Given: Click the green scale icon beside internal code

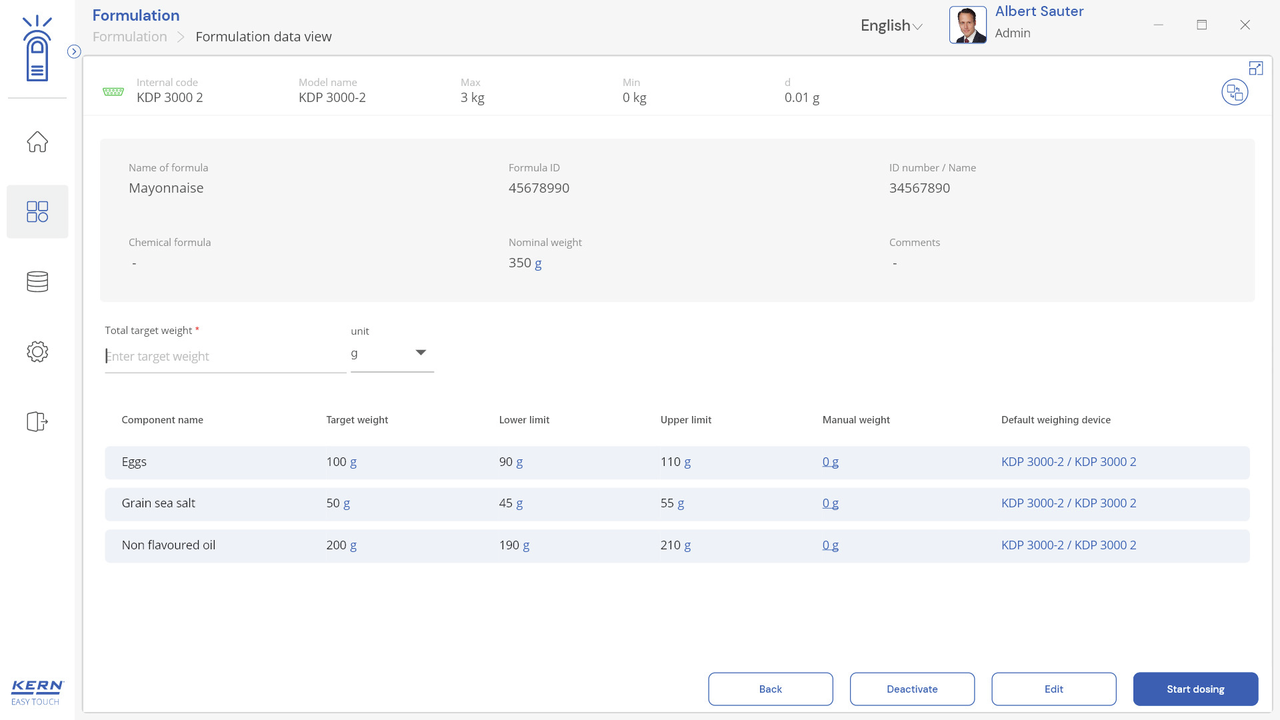Looking at the screenshot, I should coord(113,92).
